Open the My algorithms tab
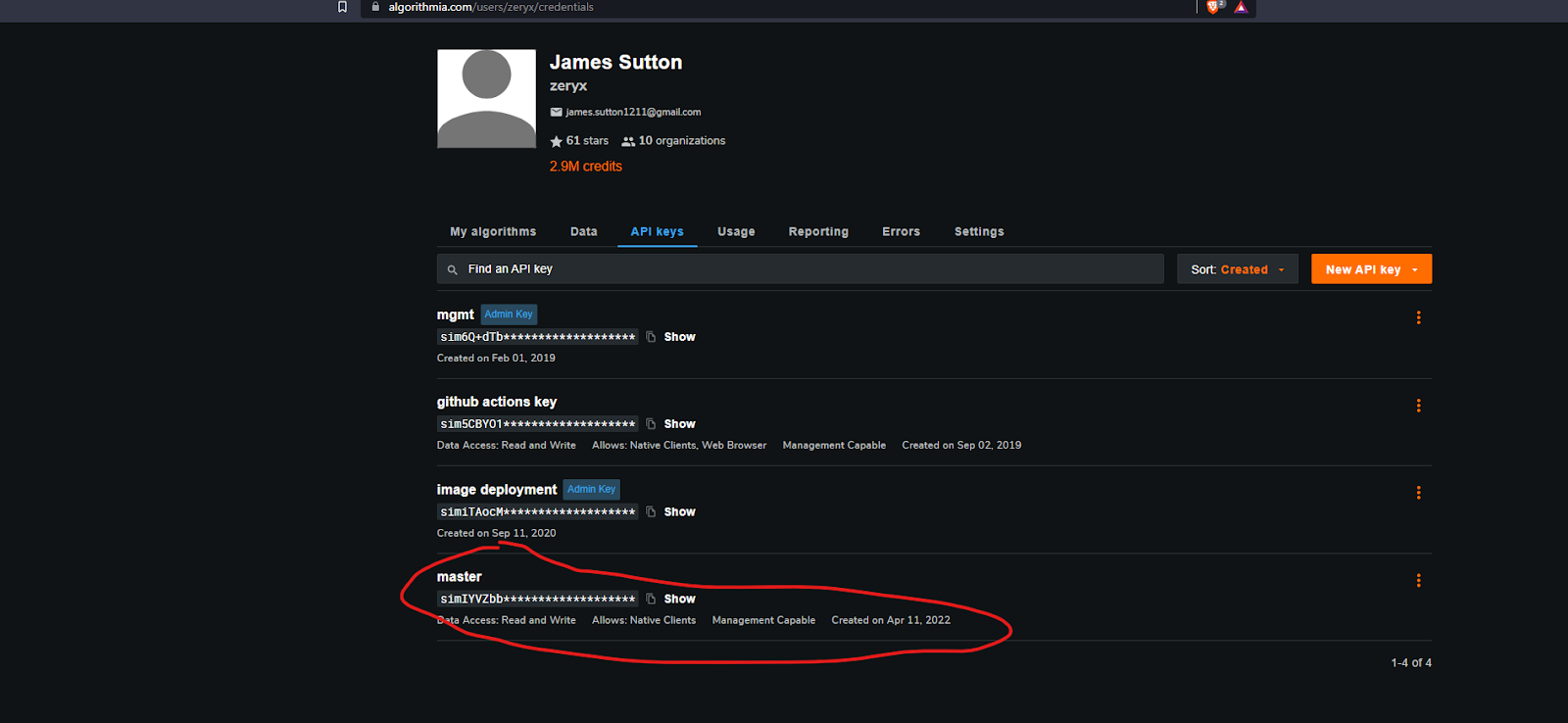The width and height of the screenshot is (1568, 723). point(493,232)
